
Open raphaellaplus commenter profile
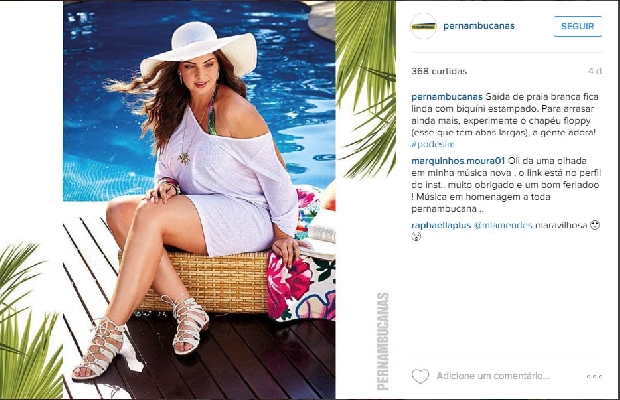441,225
